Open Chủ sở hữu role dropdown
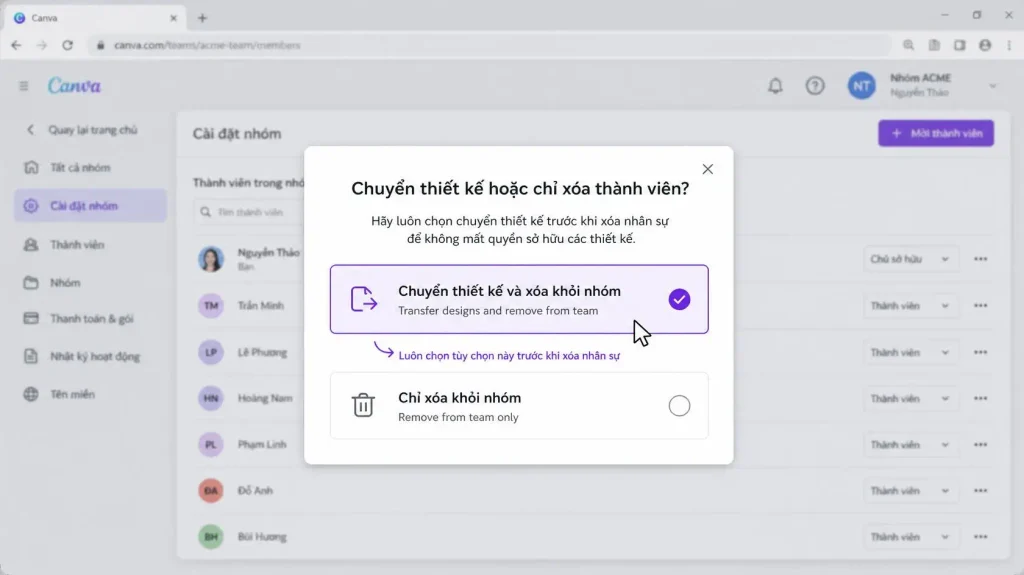Image resolution: width=1024 pixels, height=575 pixels. (910, 259)
